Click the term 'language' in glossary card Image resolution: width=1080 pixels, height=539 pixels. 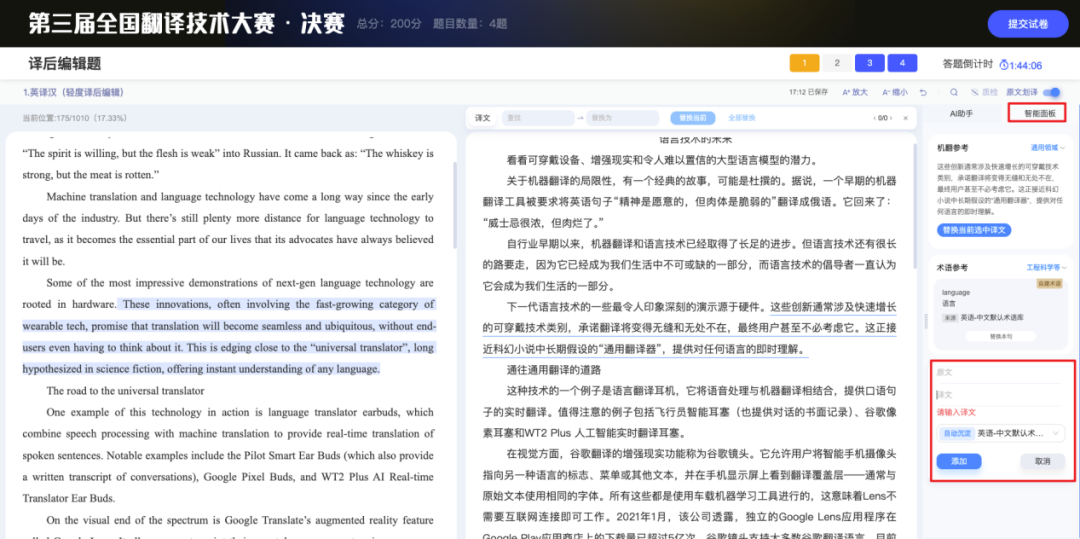[x=955, y=293]
